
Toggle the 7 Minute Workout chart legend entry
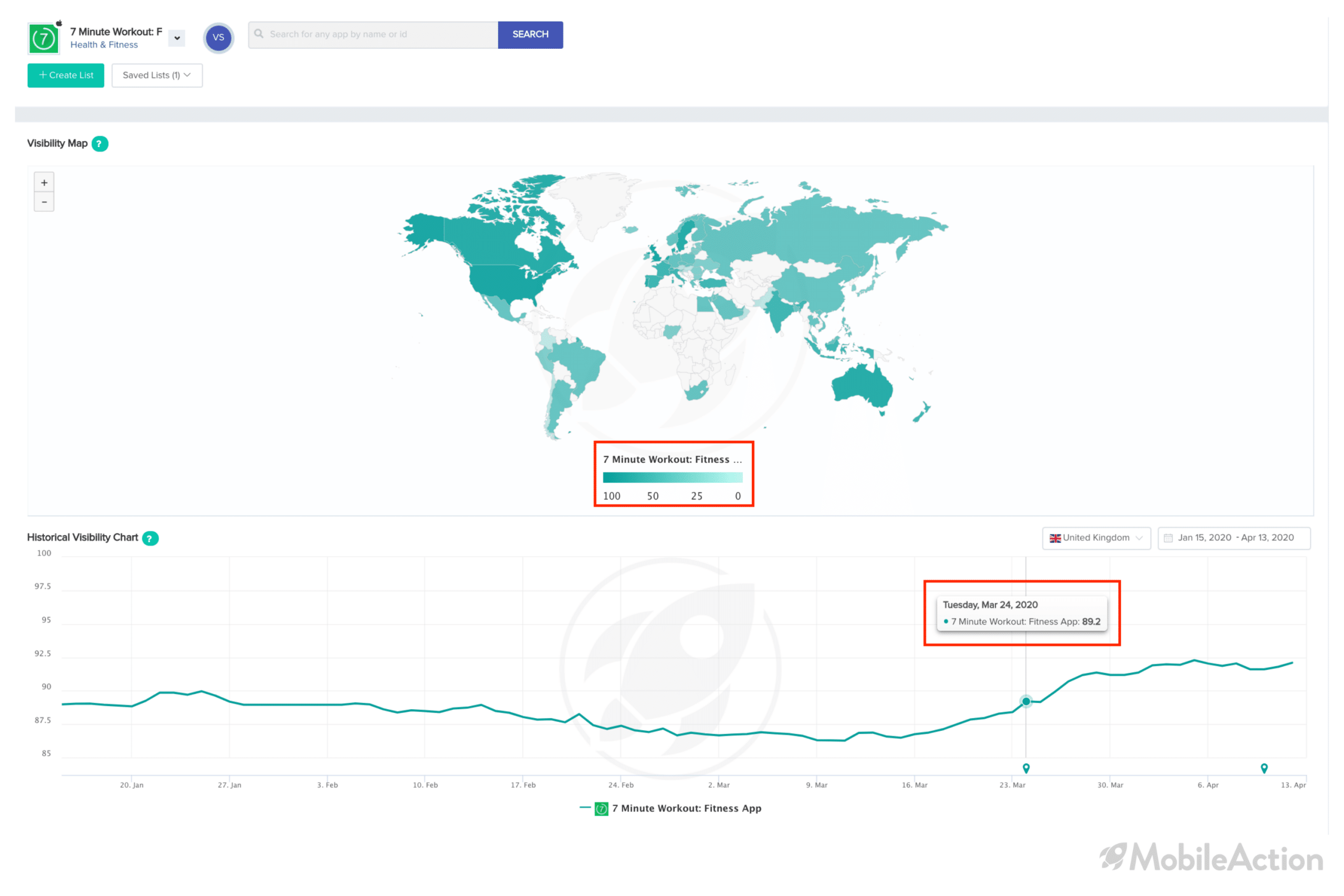(670, 808)
